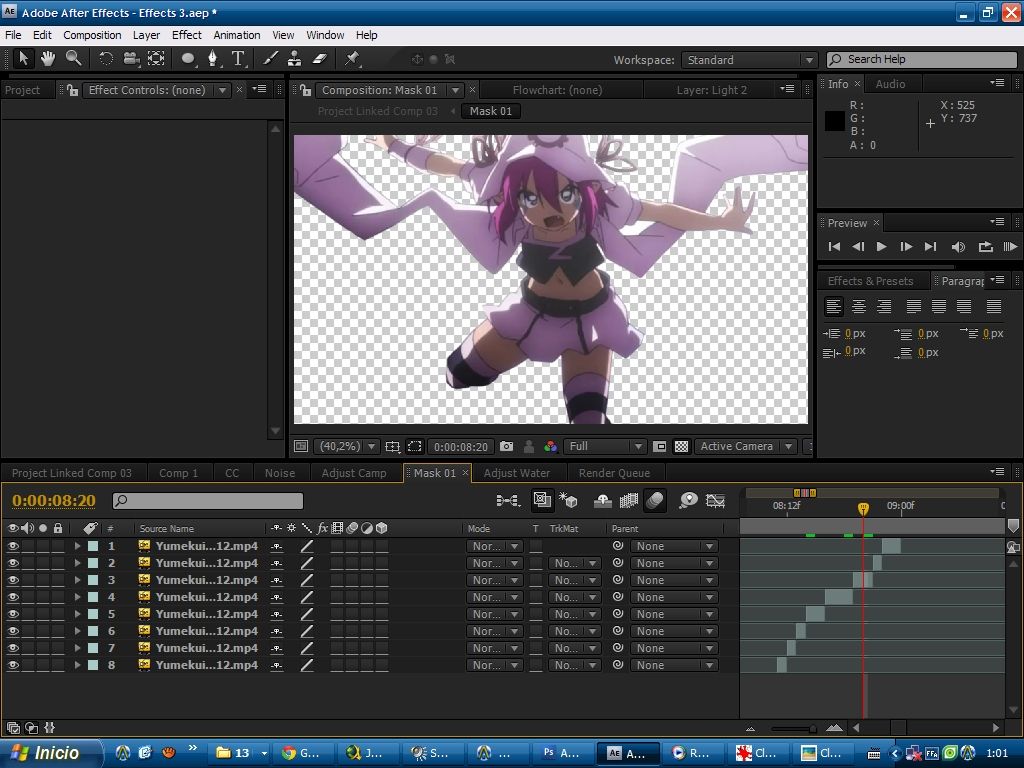Open the Active Camera view dropdown
Screen dimensions: 1024x768
pyautogui.click(x=746, y=446)
